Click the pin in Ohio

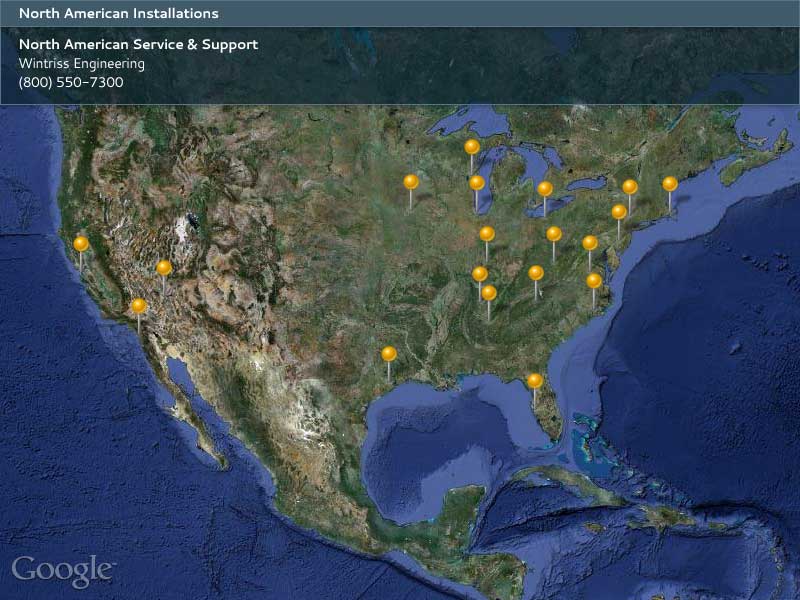tap(554, 234)
